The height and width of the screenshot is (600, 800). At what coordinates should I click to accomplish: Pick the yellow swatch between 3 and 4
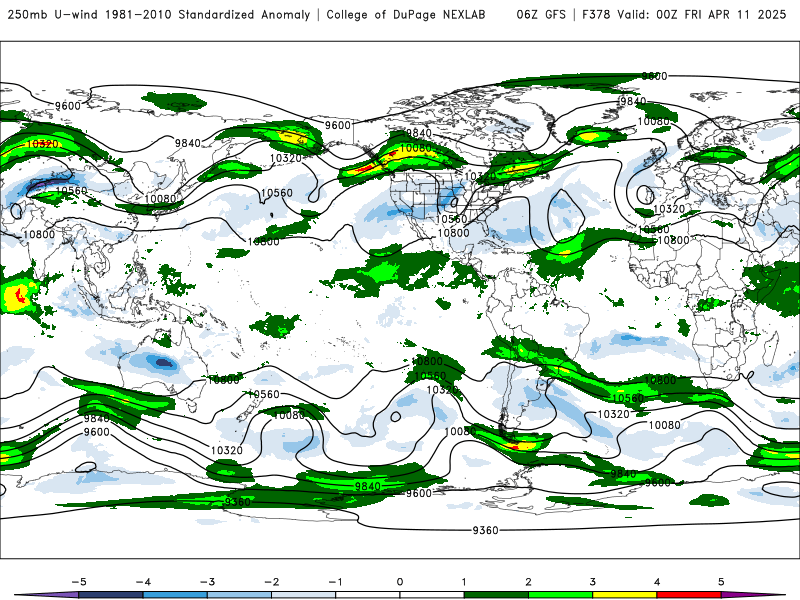pos(624,595)
